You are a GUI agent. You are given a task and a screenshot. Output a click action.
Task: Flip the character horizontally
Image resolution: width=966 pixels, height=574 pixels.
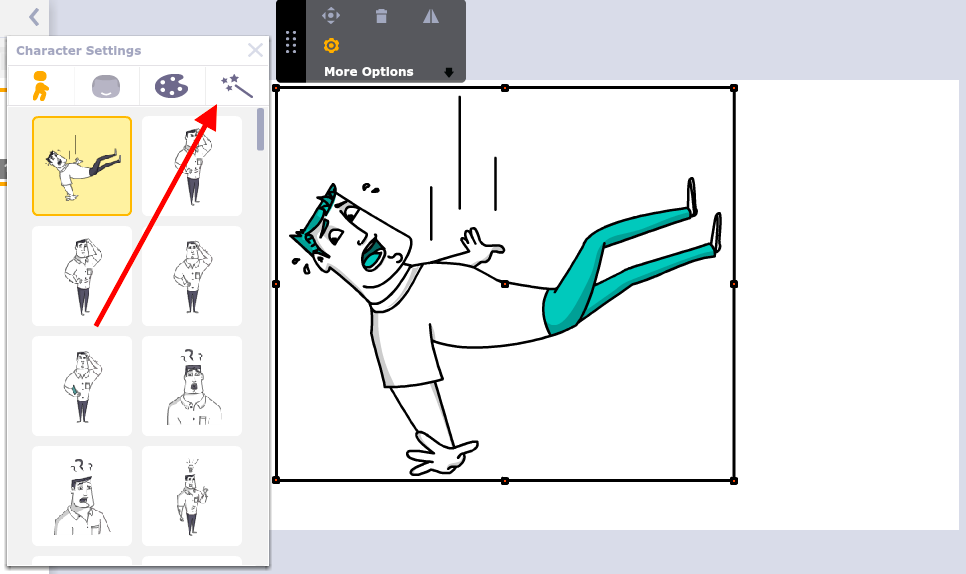431,16
